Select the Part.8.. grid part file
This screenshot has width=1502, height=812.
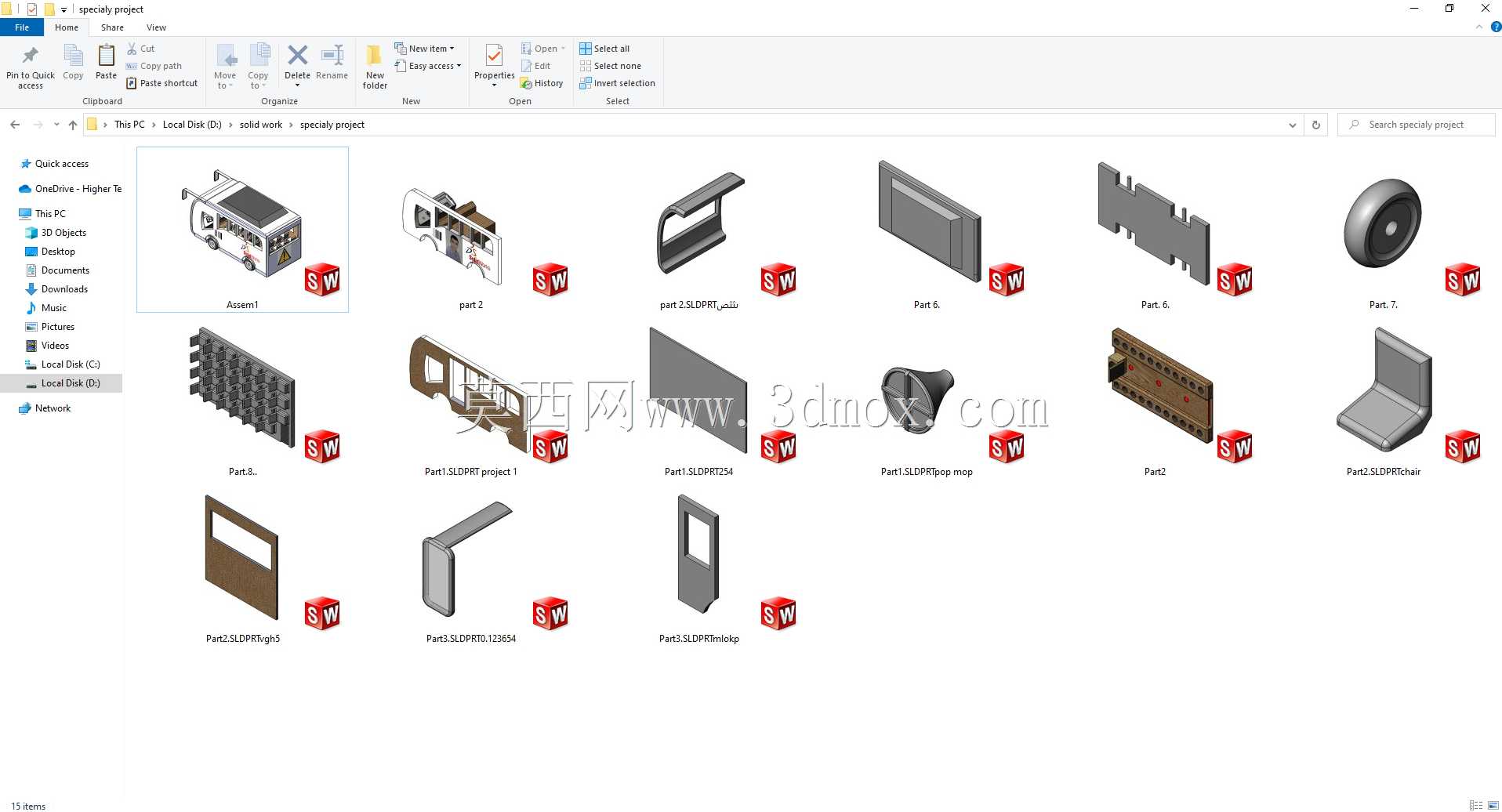(242, 397)
